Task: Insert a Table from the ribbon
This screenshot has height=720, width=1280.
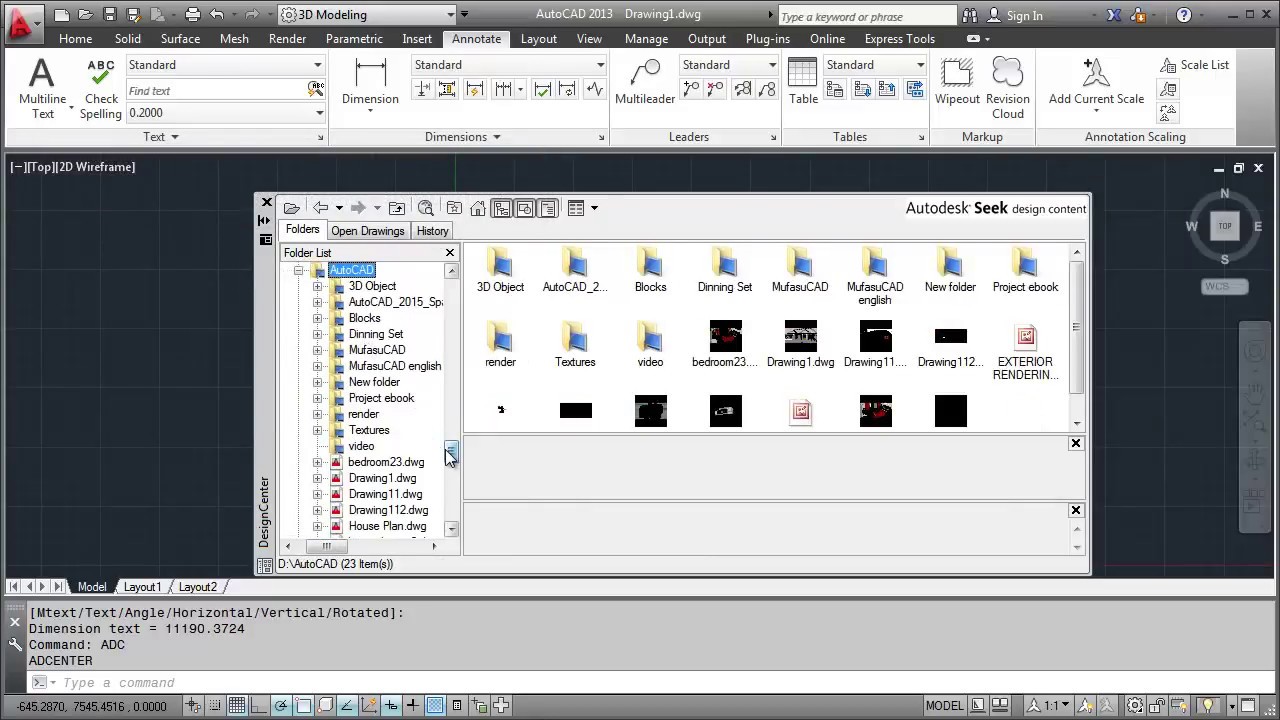Action: (x=803, y=82)
